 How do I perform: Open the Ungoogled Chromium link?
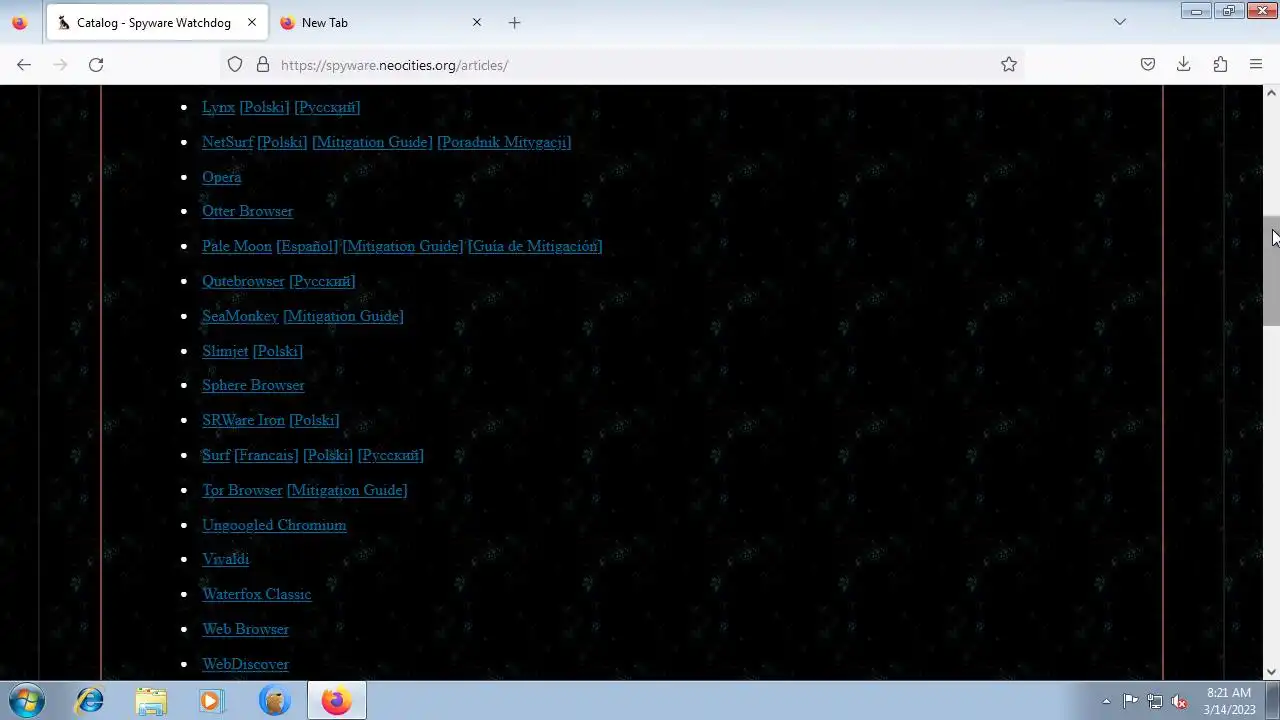click(x=274, y=525)
